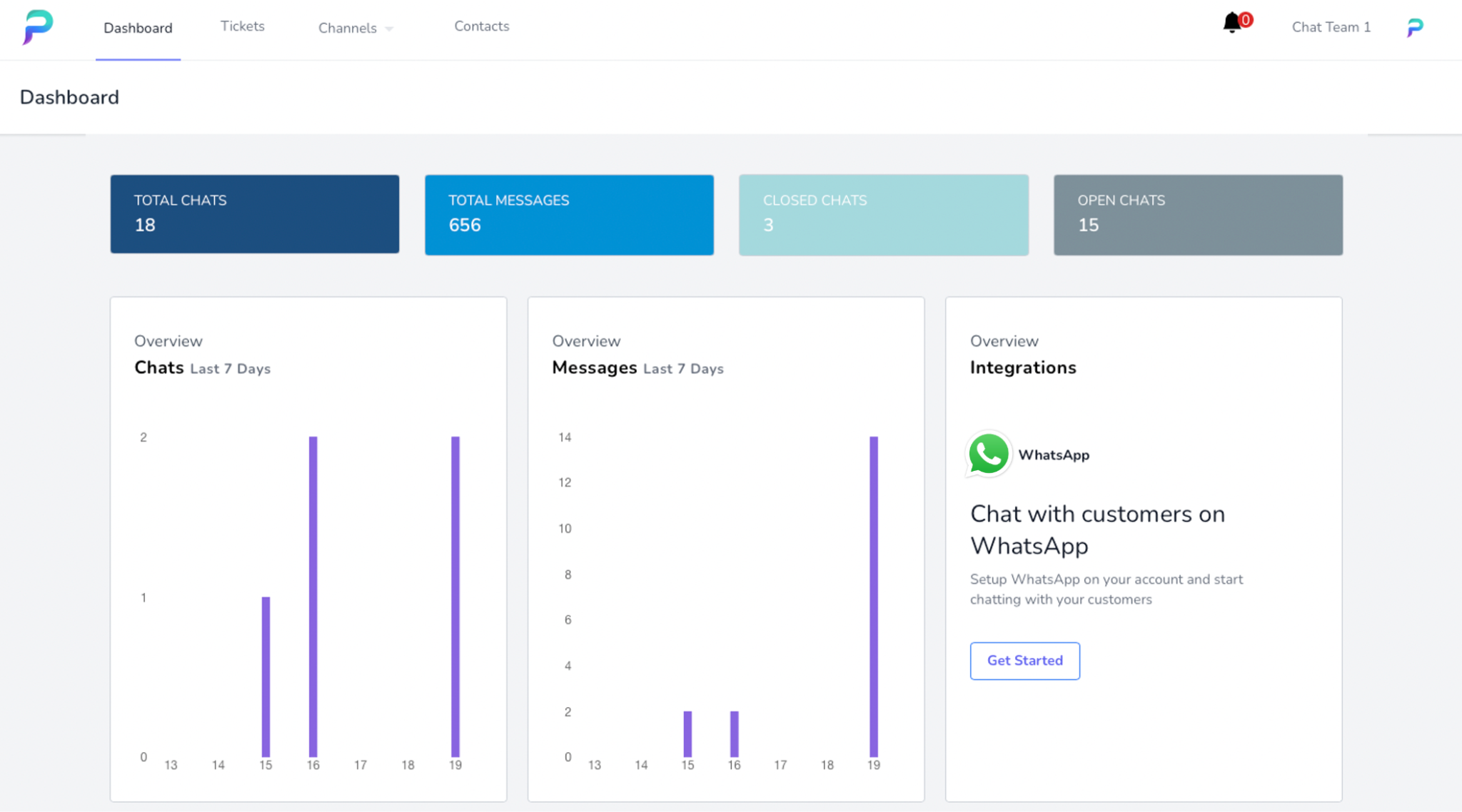Click the TOTAL CHATS metric card
This screenshot has width=1462, height=812.
255,215
